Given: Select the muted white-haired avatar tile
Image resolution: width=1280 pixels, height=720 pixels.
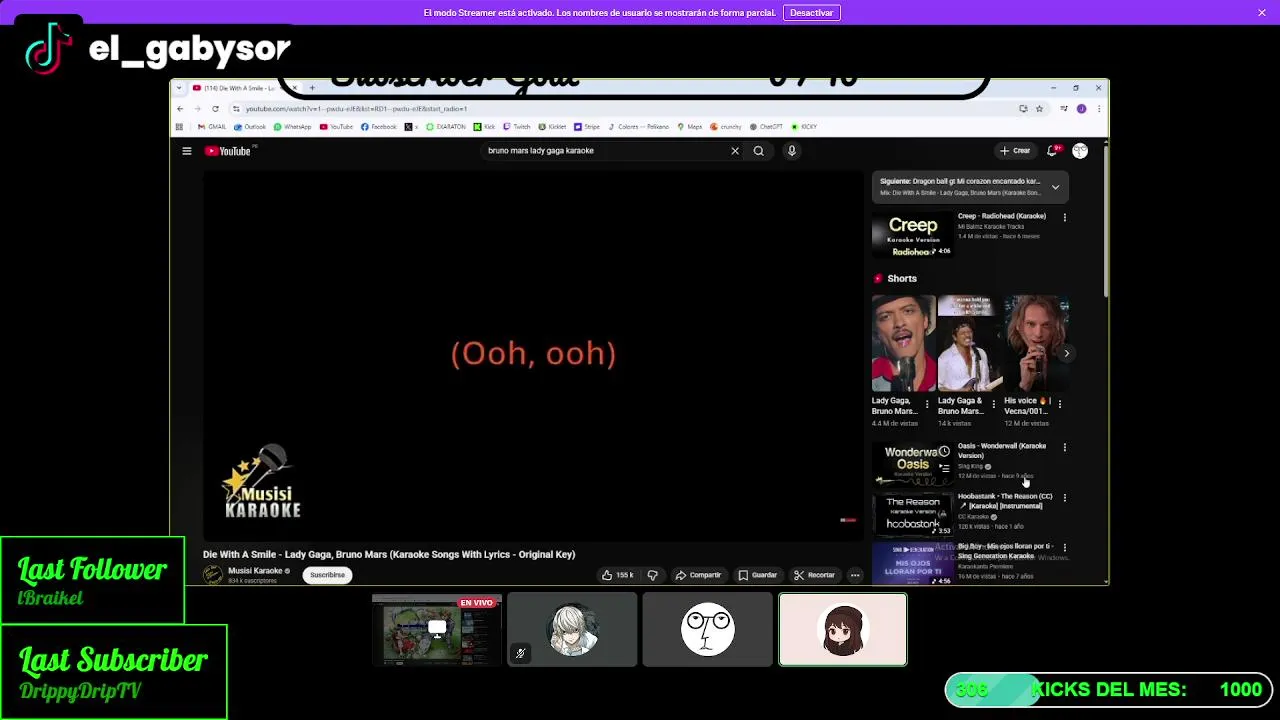Looking at the screenshot, I should pyautogui.click(x=572, y=630).
